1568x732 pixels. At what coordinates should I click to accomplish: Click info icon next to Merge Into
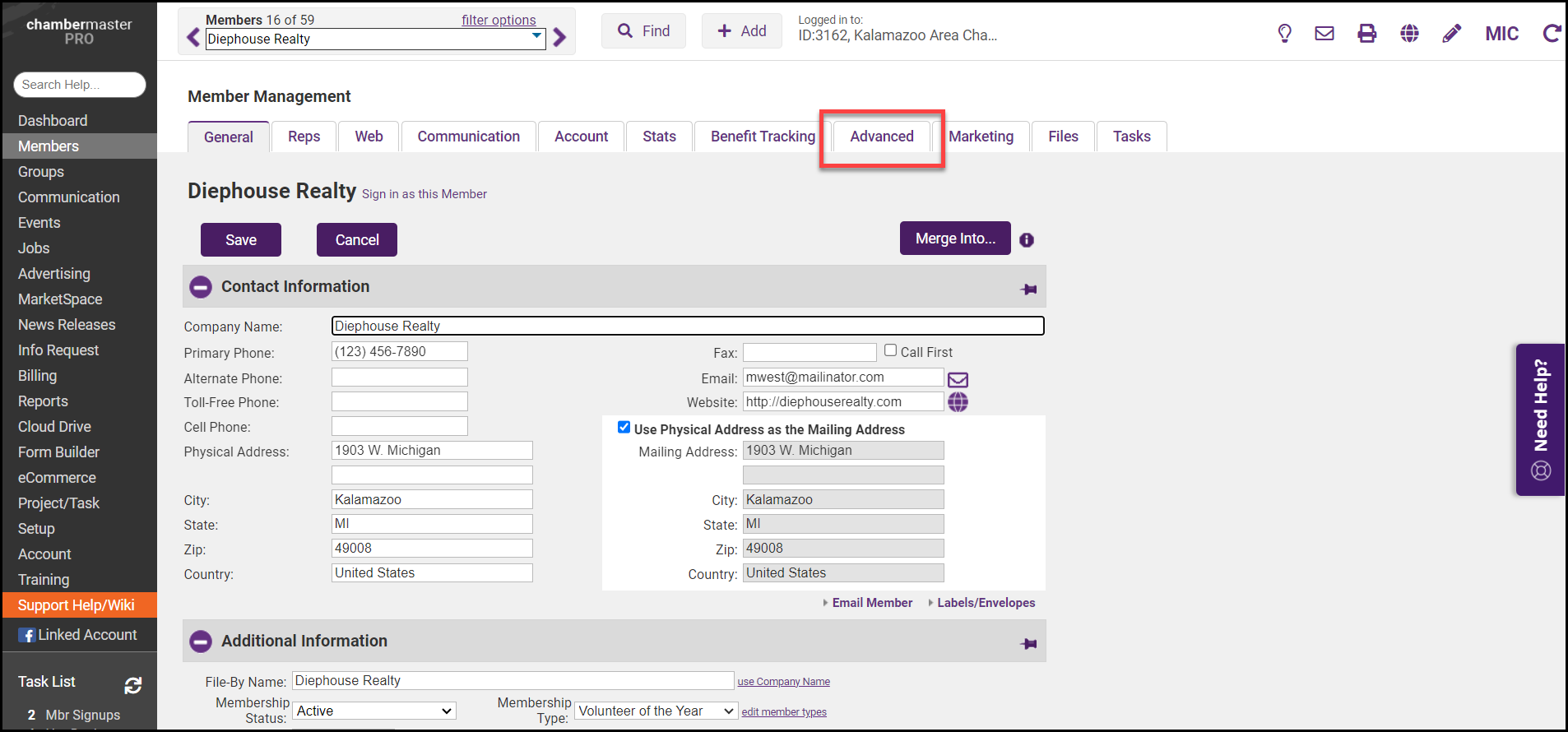coord(1027,240)
